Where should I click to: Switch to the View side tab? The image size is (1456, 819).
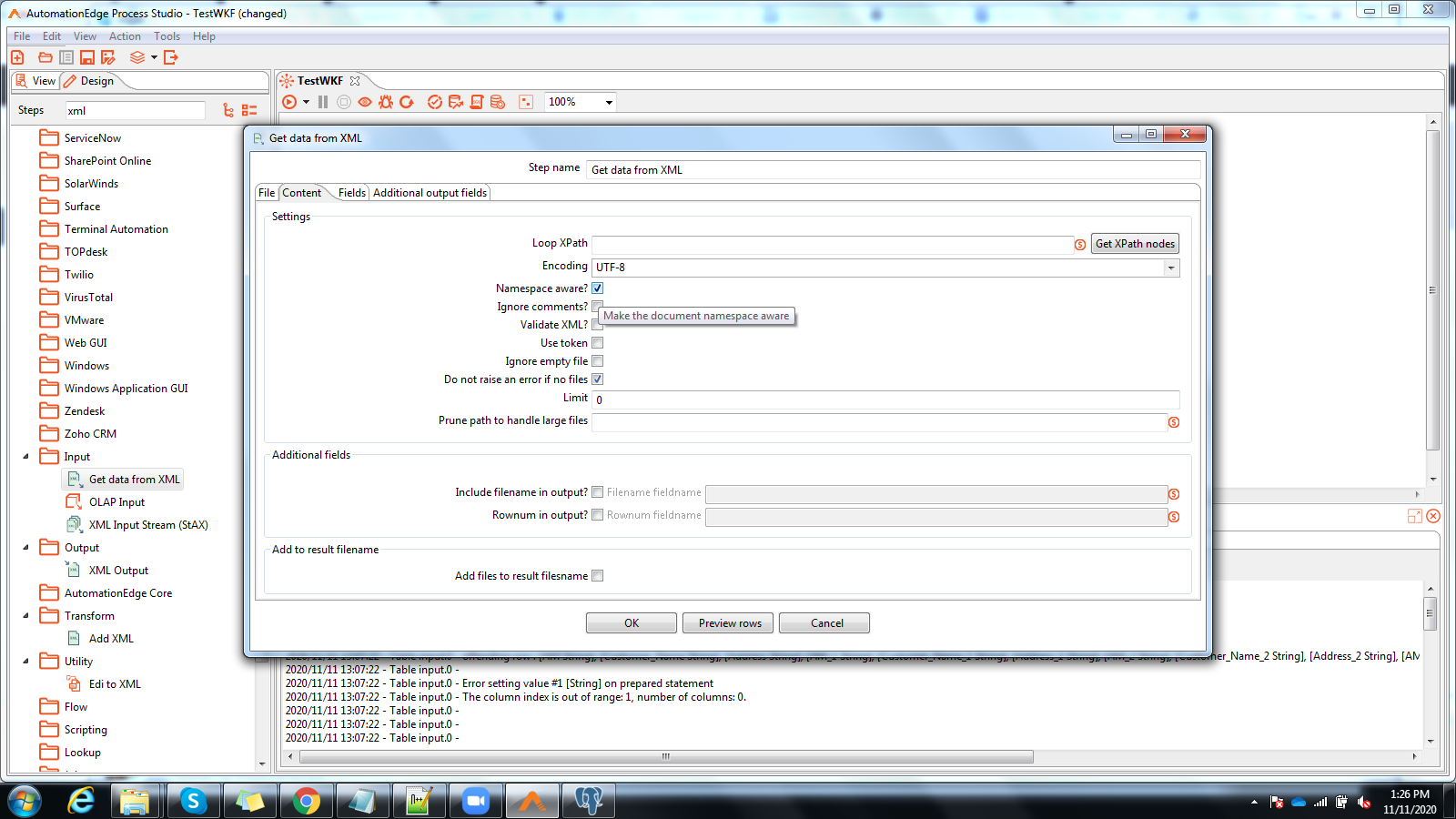pyautogui.click(x=36, y=81)
